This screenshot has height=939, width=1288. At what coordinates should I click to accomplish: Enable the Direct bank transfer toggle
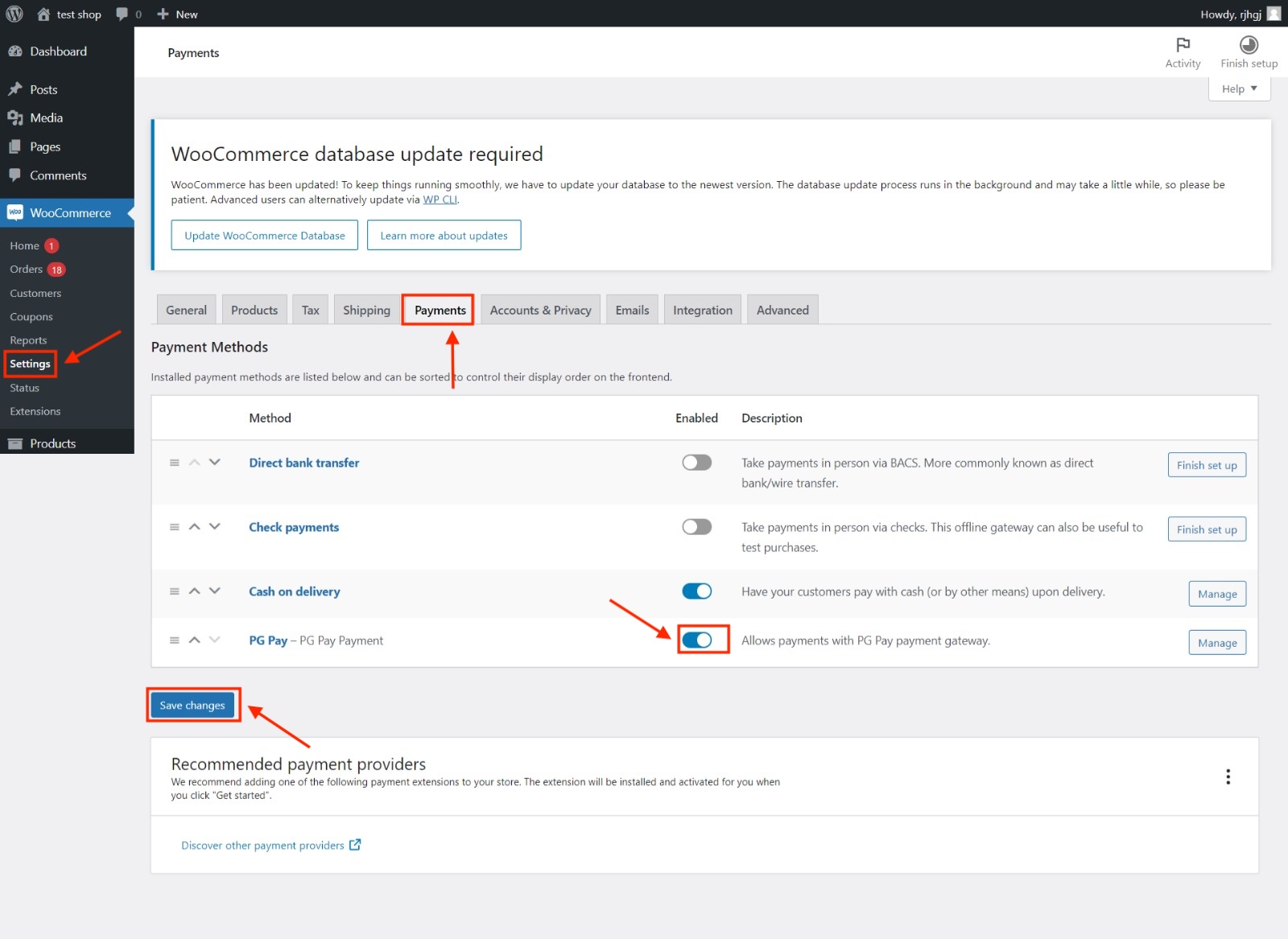(696, 463)
